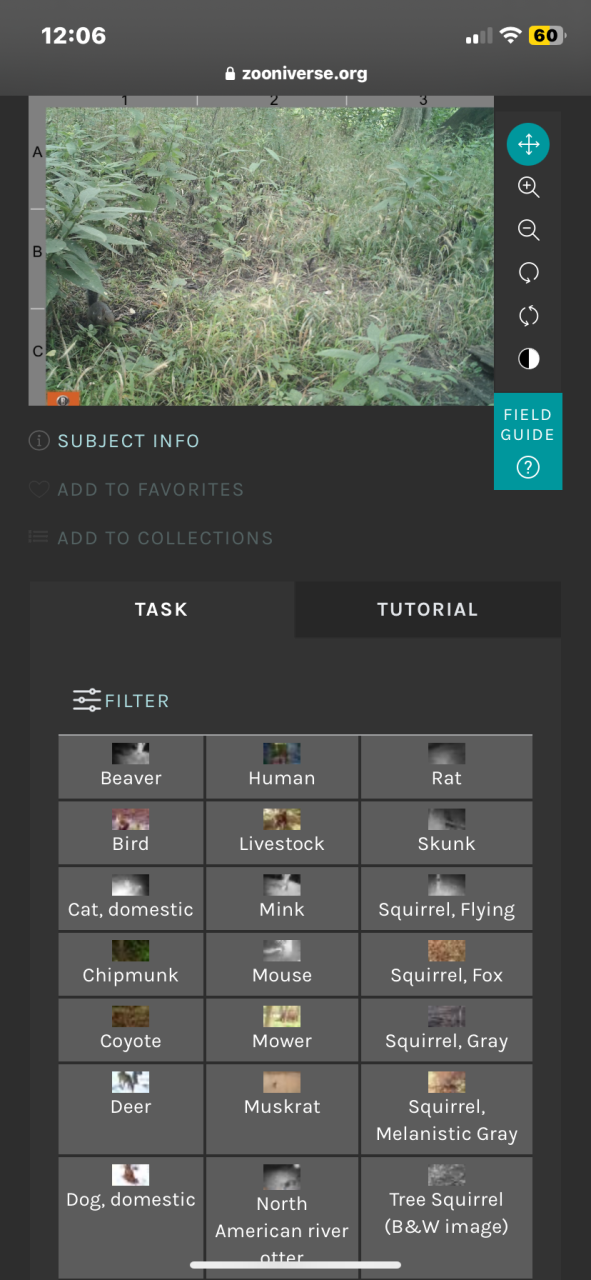Rotate the subject image
This screenshot has width=591, height=1280.
click(x=528, y=273)
